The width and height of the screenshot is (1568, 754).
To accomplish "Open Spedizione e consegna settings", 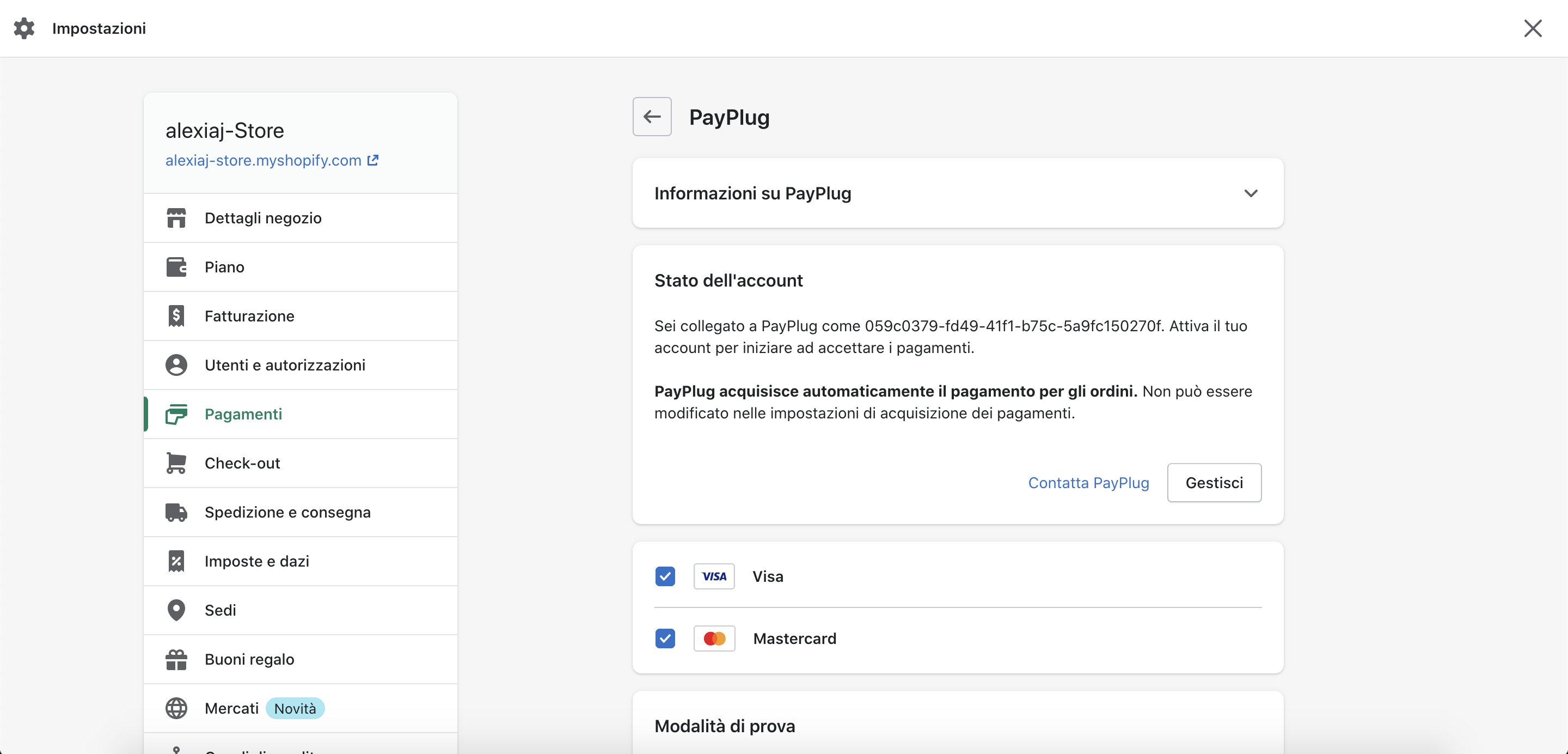I will point(301,512).
